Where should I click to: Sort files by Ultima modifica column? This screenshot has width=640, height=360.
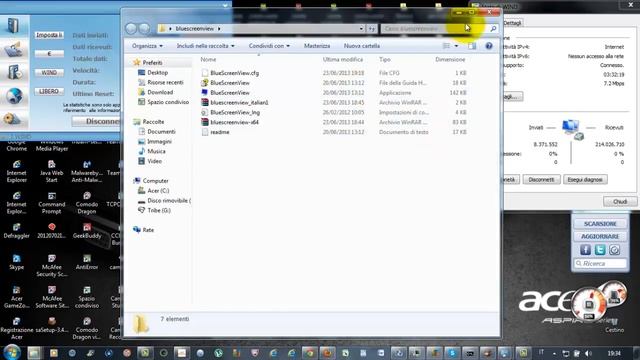click(343, 60)
